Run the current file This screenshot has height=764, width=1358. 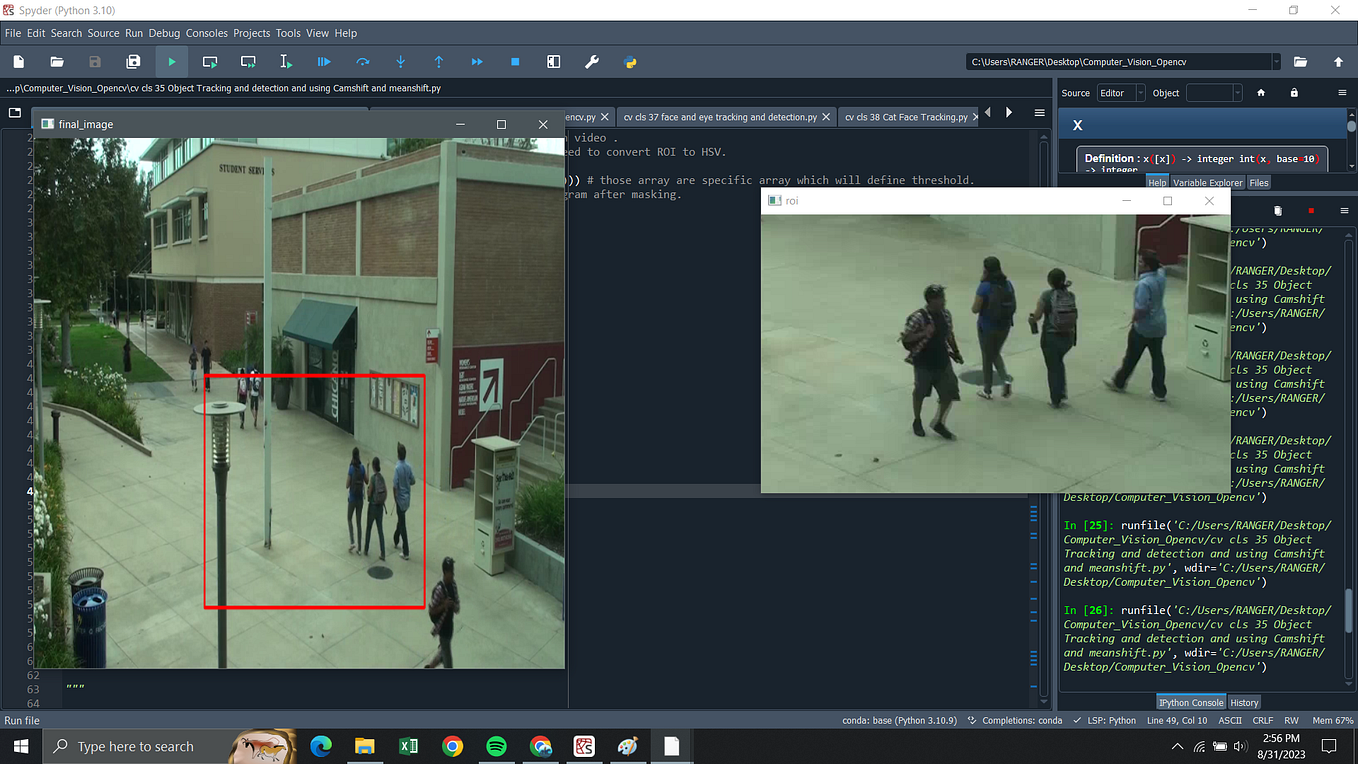point(172,62)
